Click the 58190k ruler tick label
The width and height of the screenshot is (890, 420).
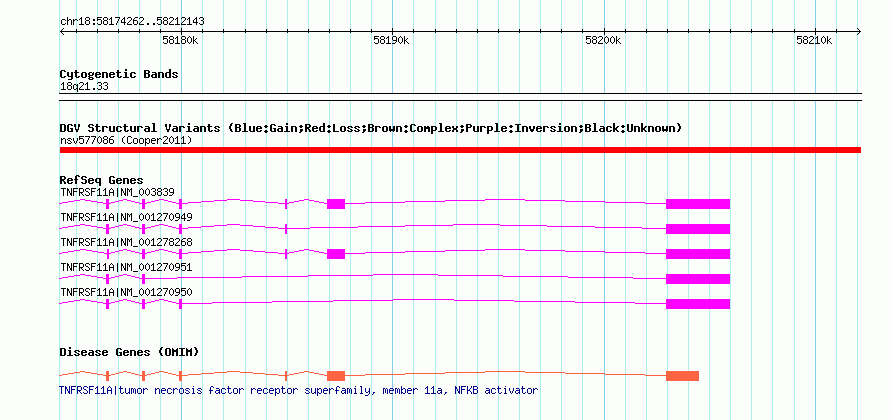pyautogui.click(x=391, y=40)
